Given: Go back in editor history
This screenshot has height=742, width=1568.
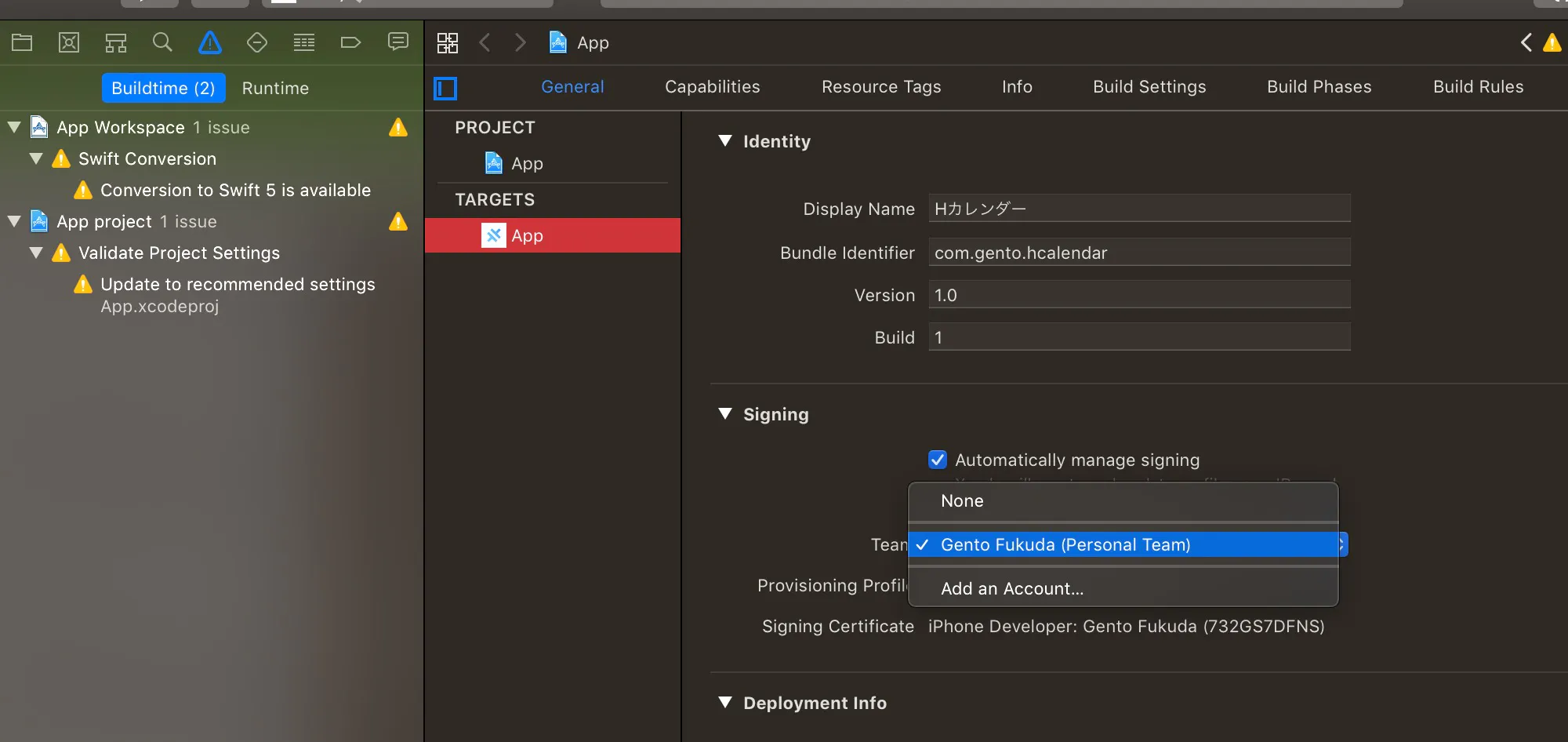Looking at the screenshot, I should (x=485, y=42).
